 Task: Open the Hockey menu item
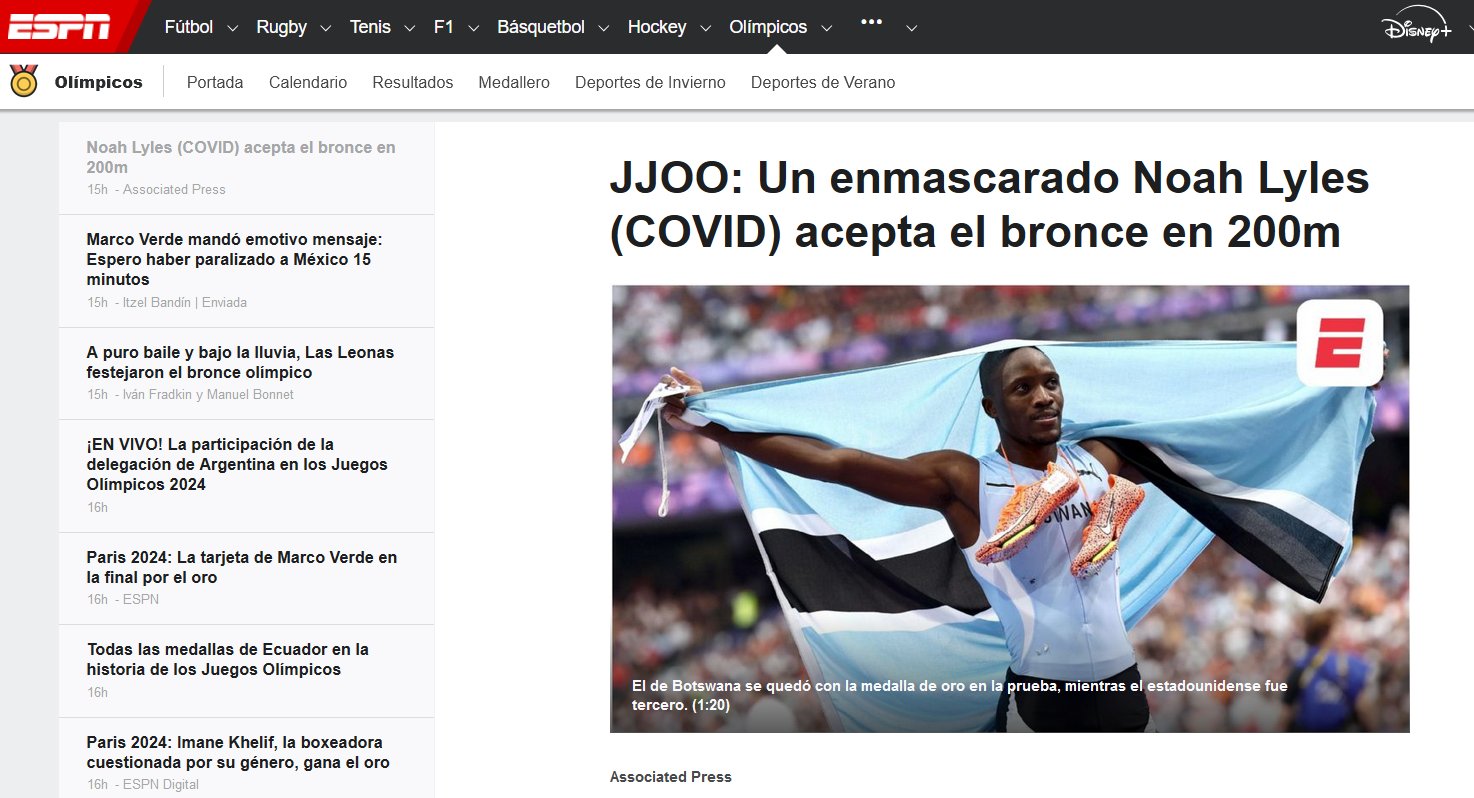(x=656, y=27)
